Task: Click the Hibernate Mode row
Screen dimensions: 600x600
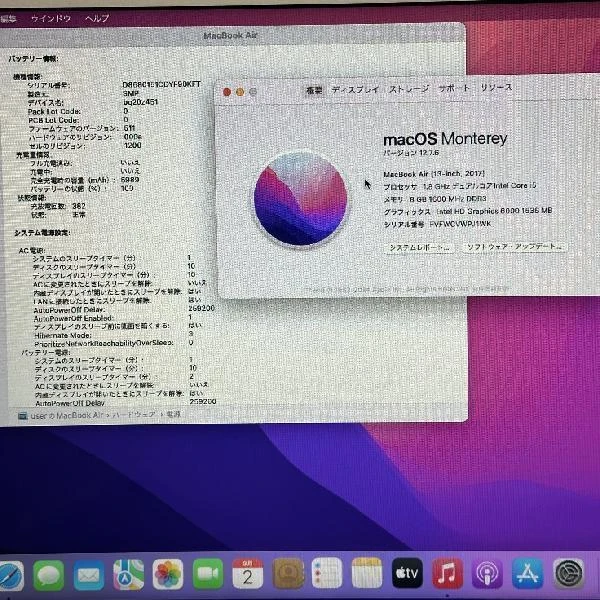Action: [114, 335]
